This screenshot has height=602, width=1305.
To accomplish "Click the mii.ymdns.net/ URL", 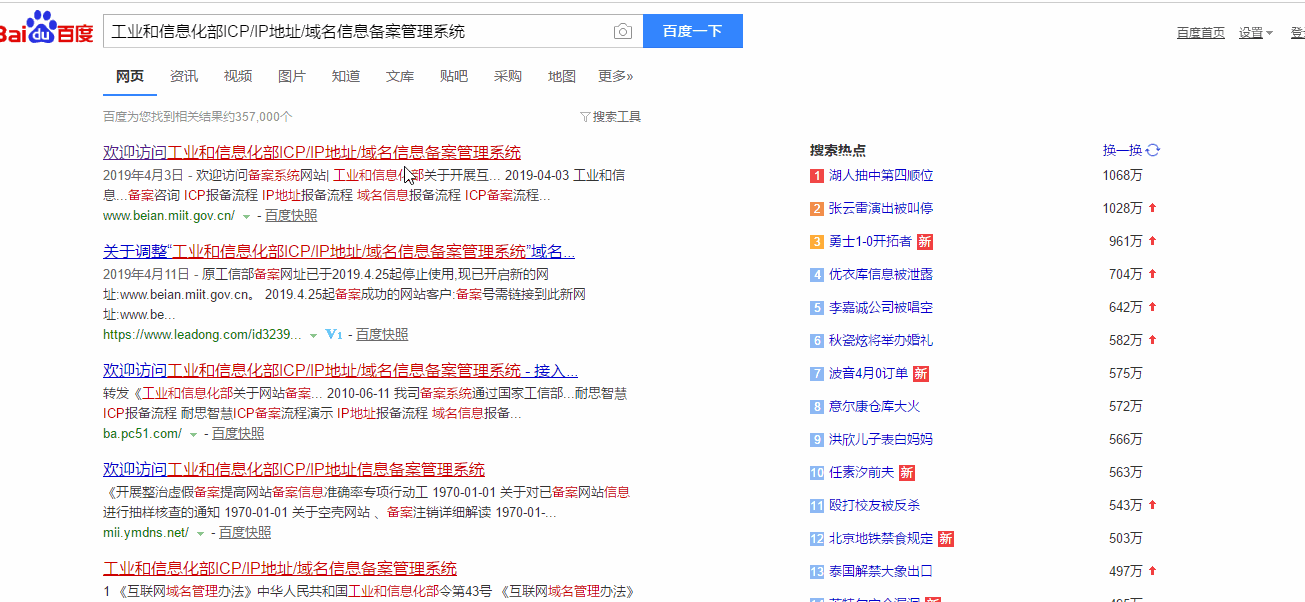I will coord(146,532).
